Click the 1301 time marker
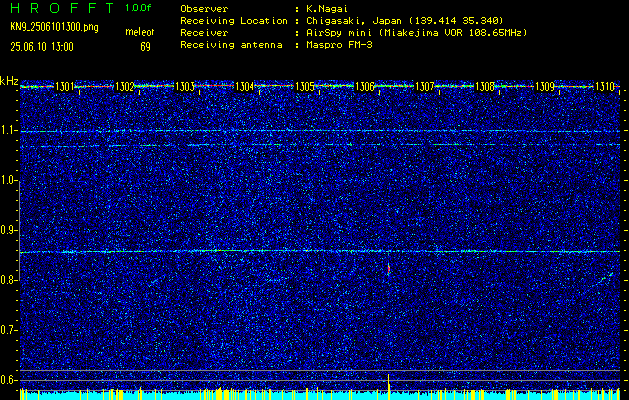629x400 pixels. pos(64,86)
